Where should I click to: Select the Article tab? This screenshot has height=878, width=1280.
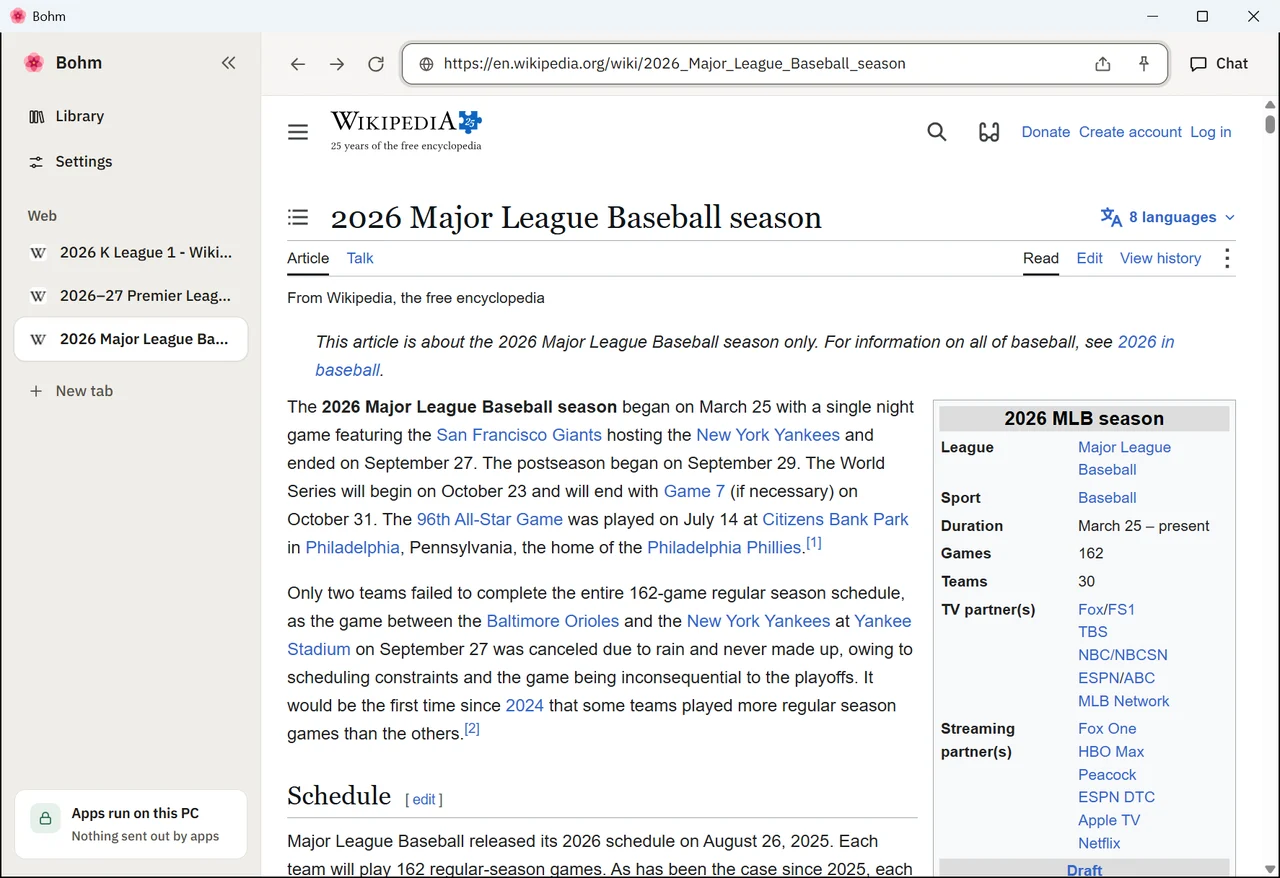[x=308, y=258]
